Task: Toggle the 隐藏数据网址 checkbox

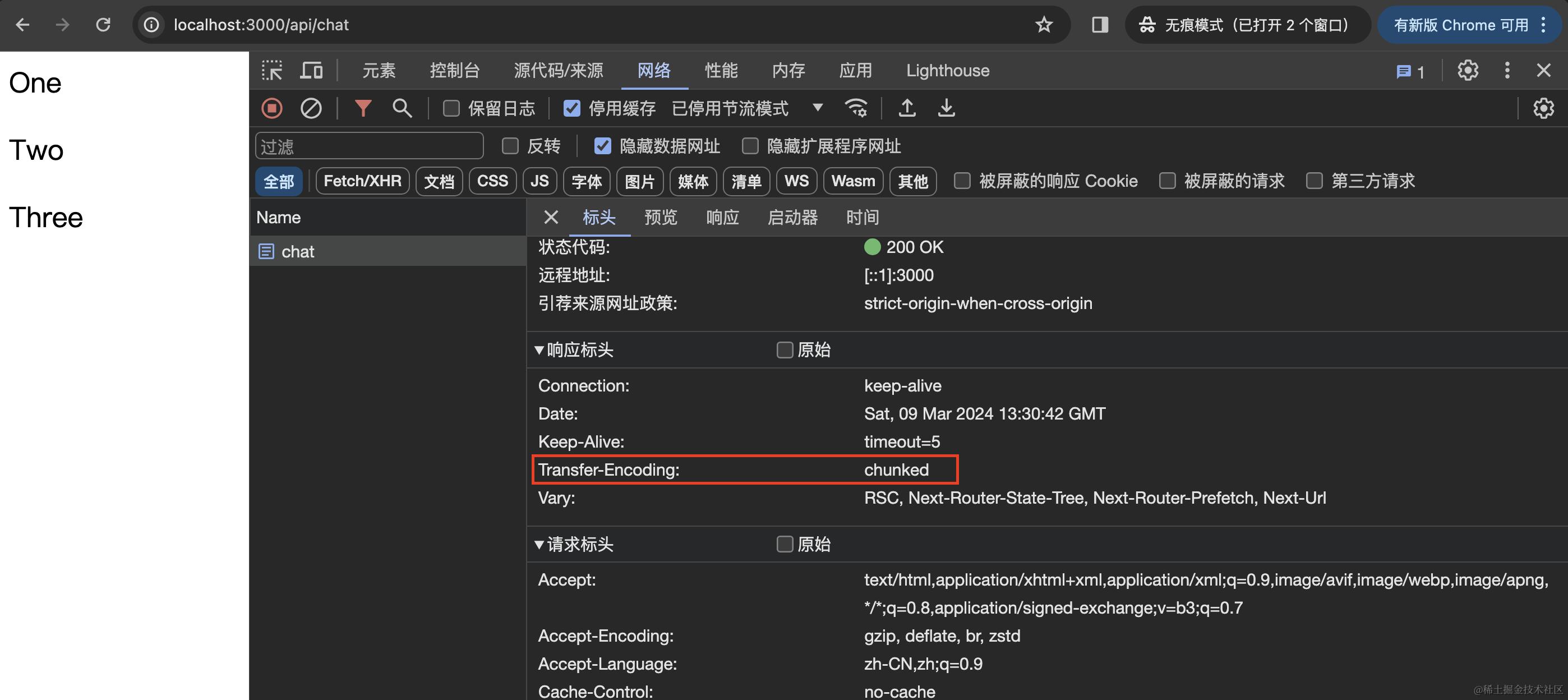Action: pos(603,146)
